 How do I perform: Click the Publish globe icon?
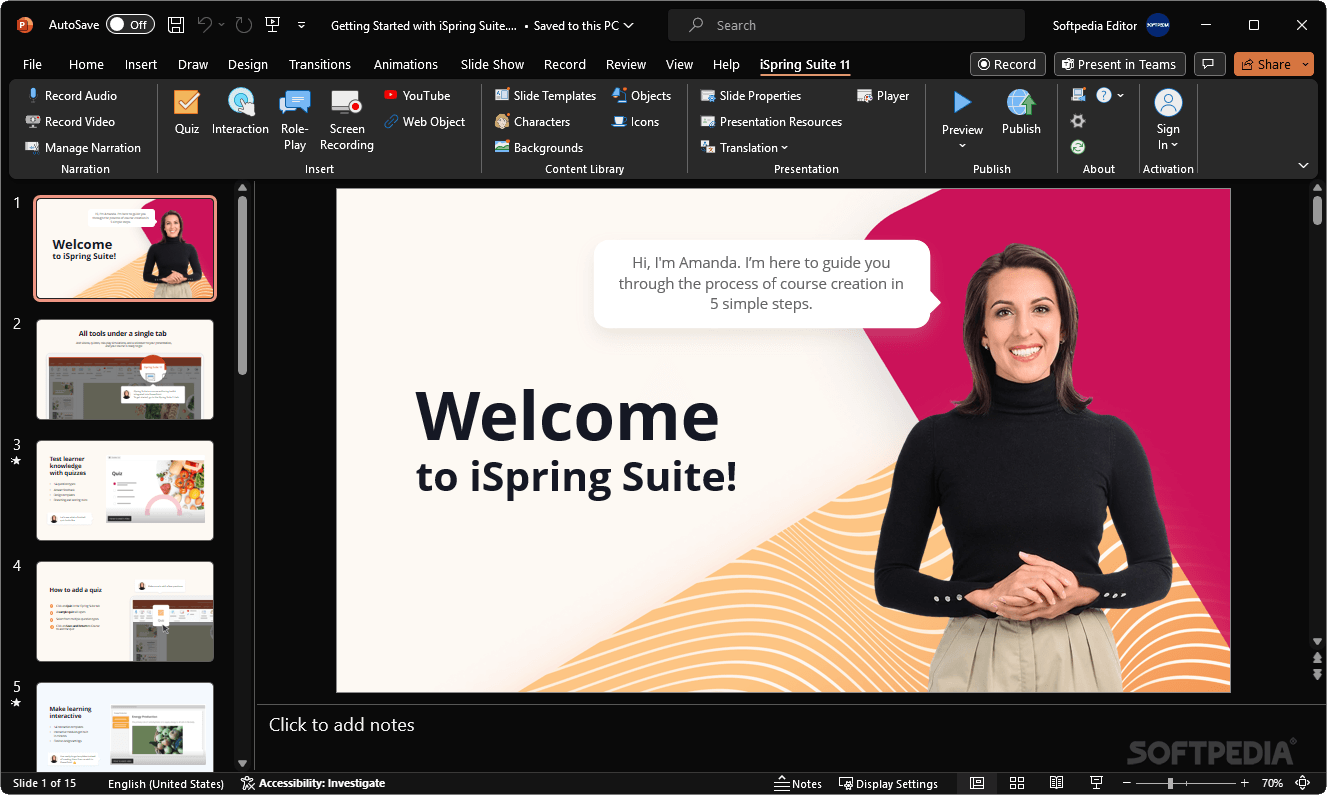[x=1021, y=102]
